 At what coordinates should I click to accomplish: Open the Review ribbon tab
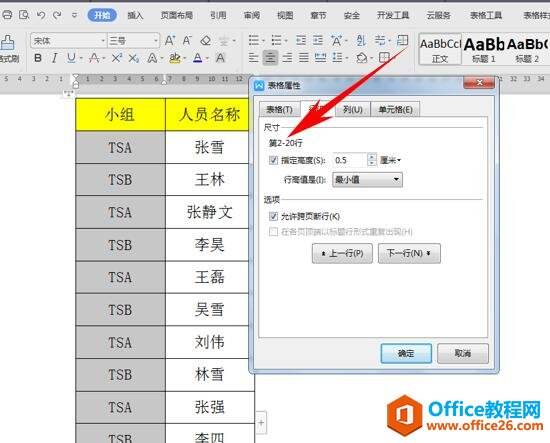point(251,15)
